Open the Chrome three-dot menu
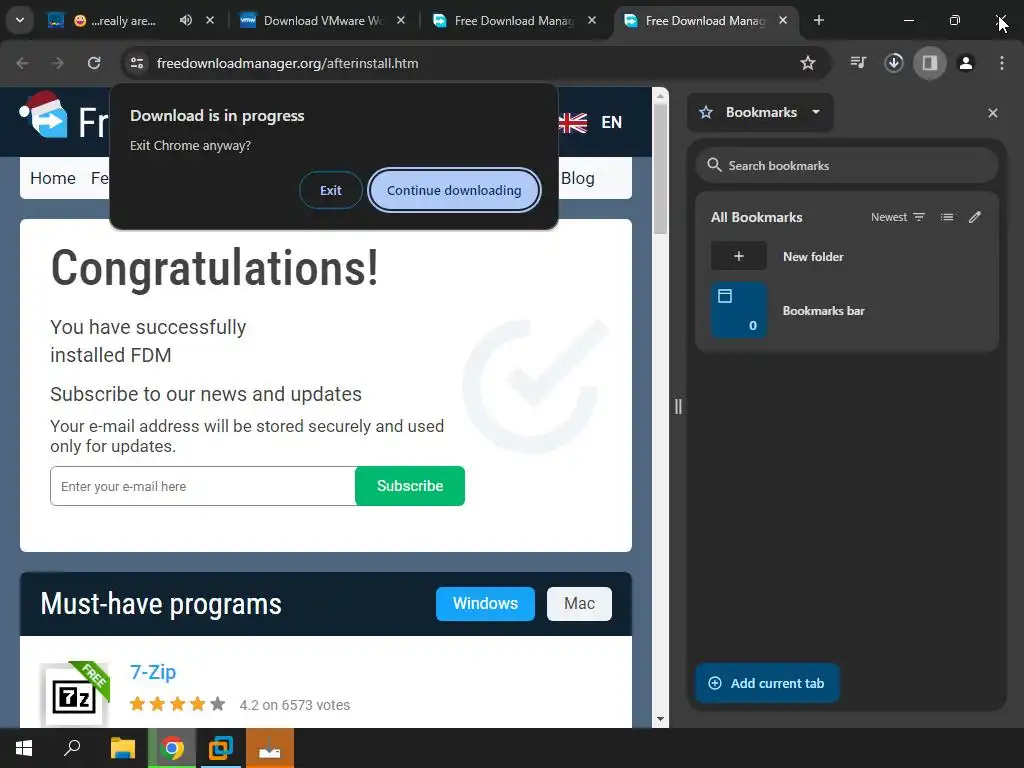 click(x=1002, y=63)
